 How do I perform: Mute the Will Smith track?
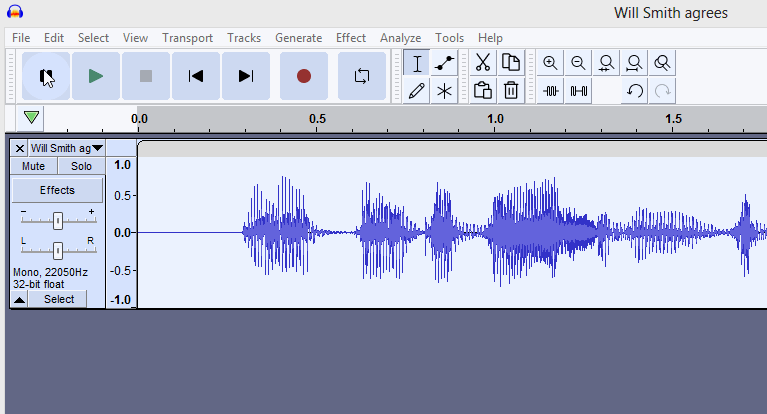click(33, 166)
